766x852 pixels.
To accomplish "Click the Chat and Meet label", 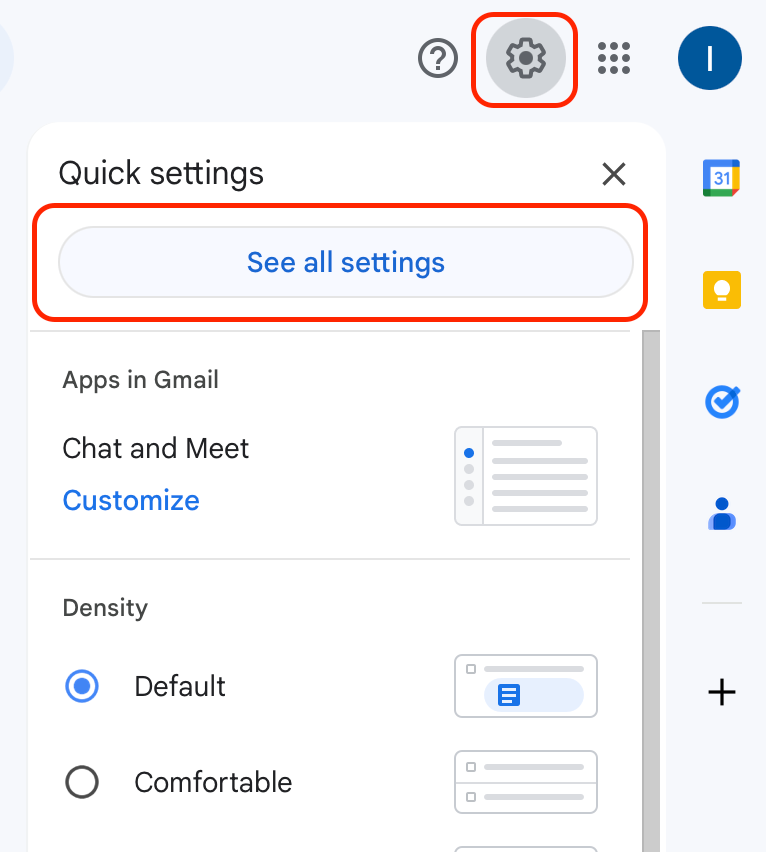I will tap(155, 449).
